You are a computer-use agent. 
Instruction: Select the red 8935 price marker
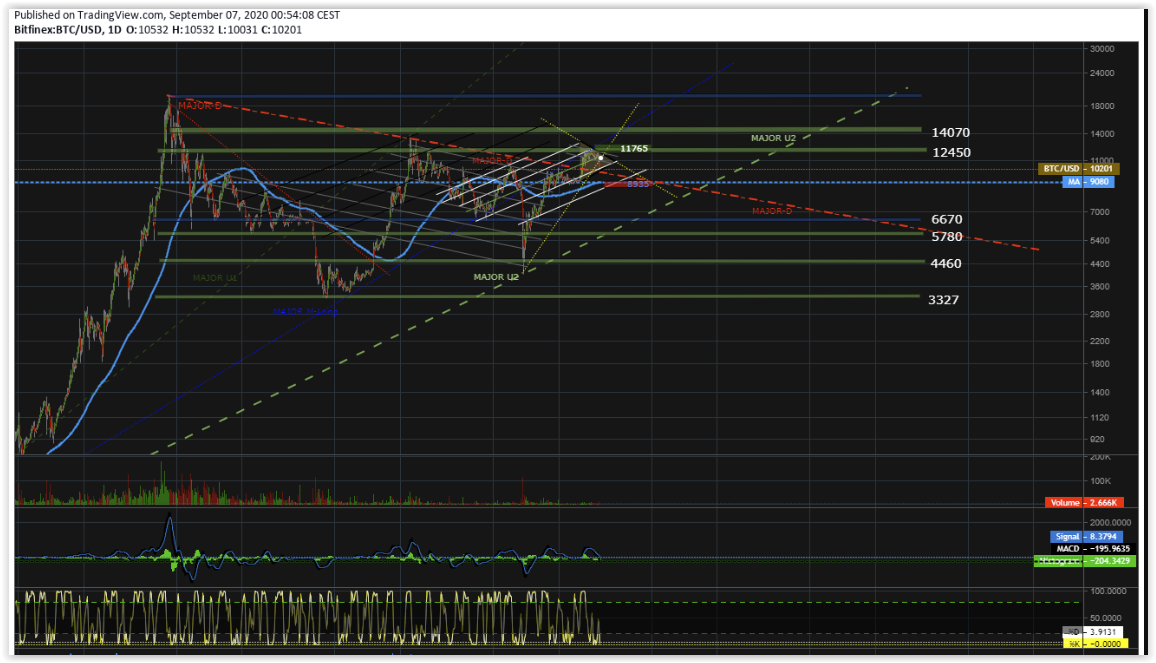[x=639, y=184]
